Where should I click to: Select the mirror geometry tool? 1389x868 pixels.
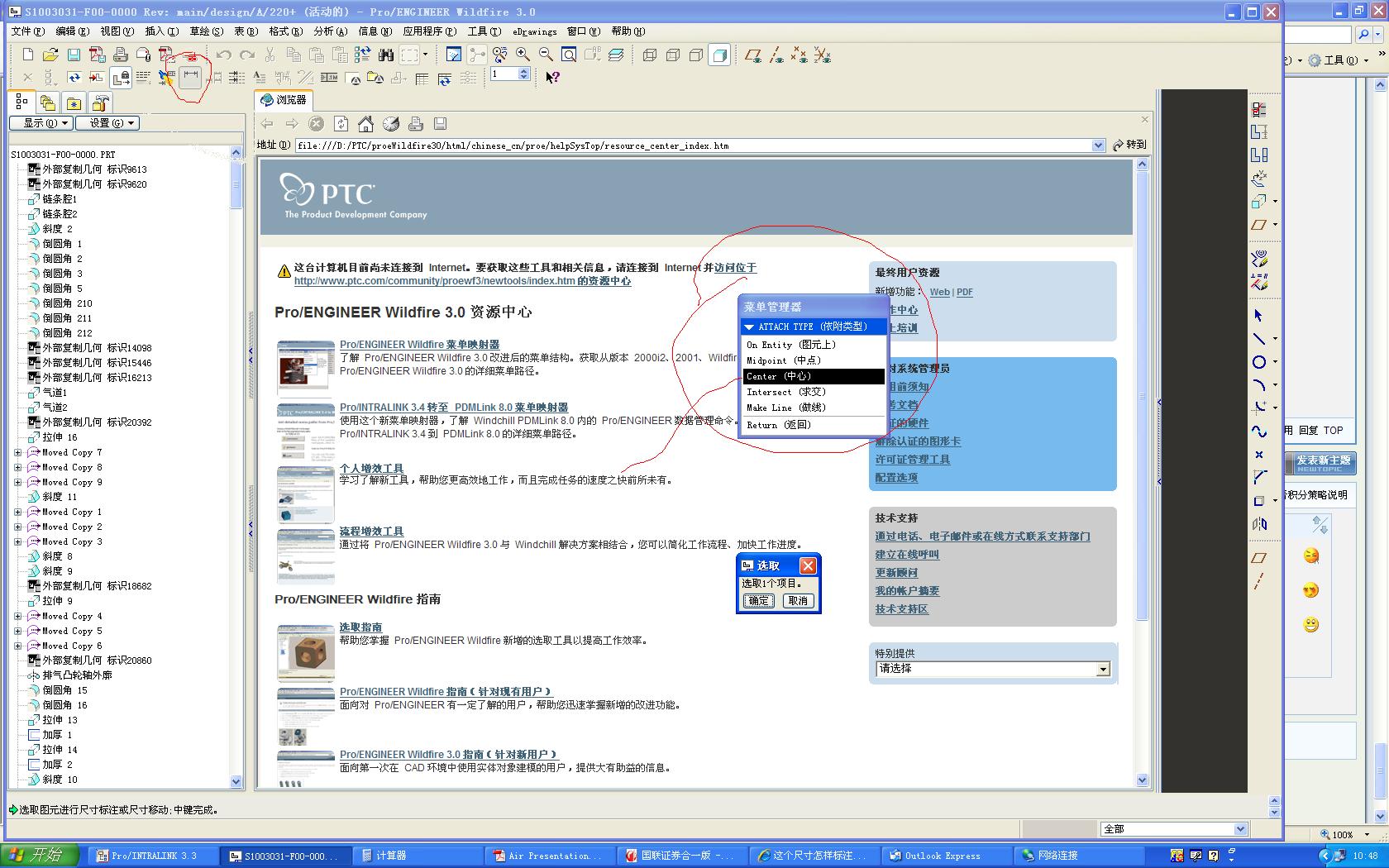click(1259, 523)
